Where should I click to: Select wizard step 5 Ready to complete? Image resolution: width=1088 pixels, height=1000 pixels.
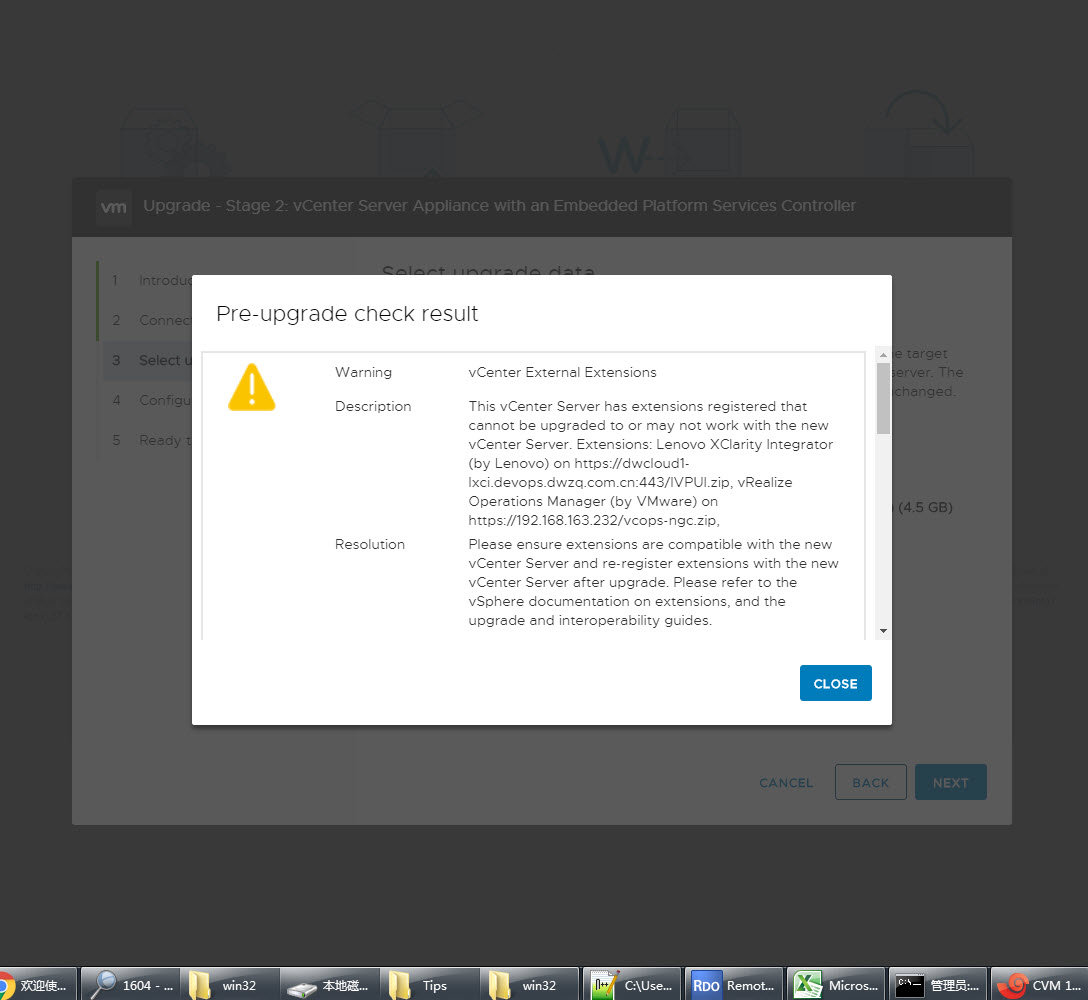tap(147, 440)
